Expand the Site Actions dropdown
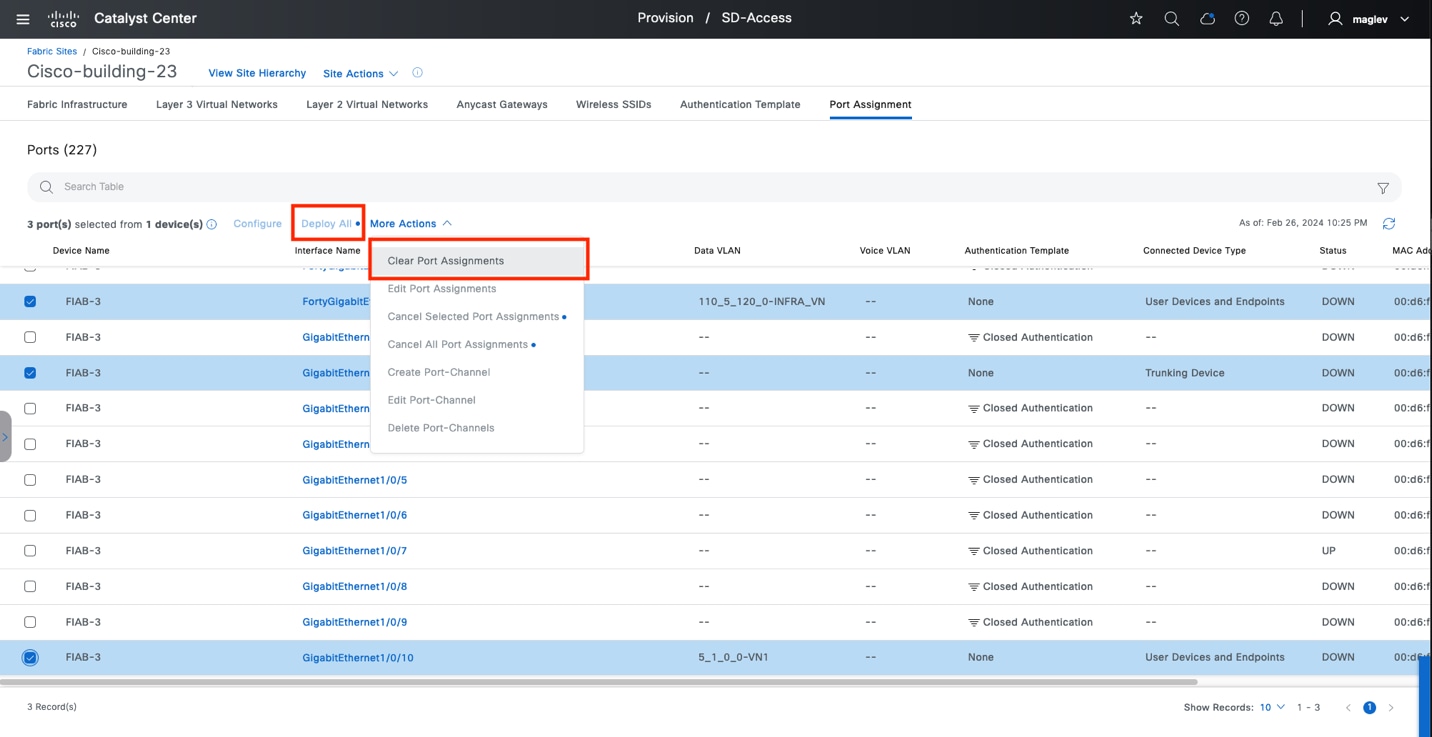This screenshot has width=1432, height=737. pyautogui.click(x=360, y=74)
